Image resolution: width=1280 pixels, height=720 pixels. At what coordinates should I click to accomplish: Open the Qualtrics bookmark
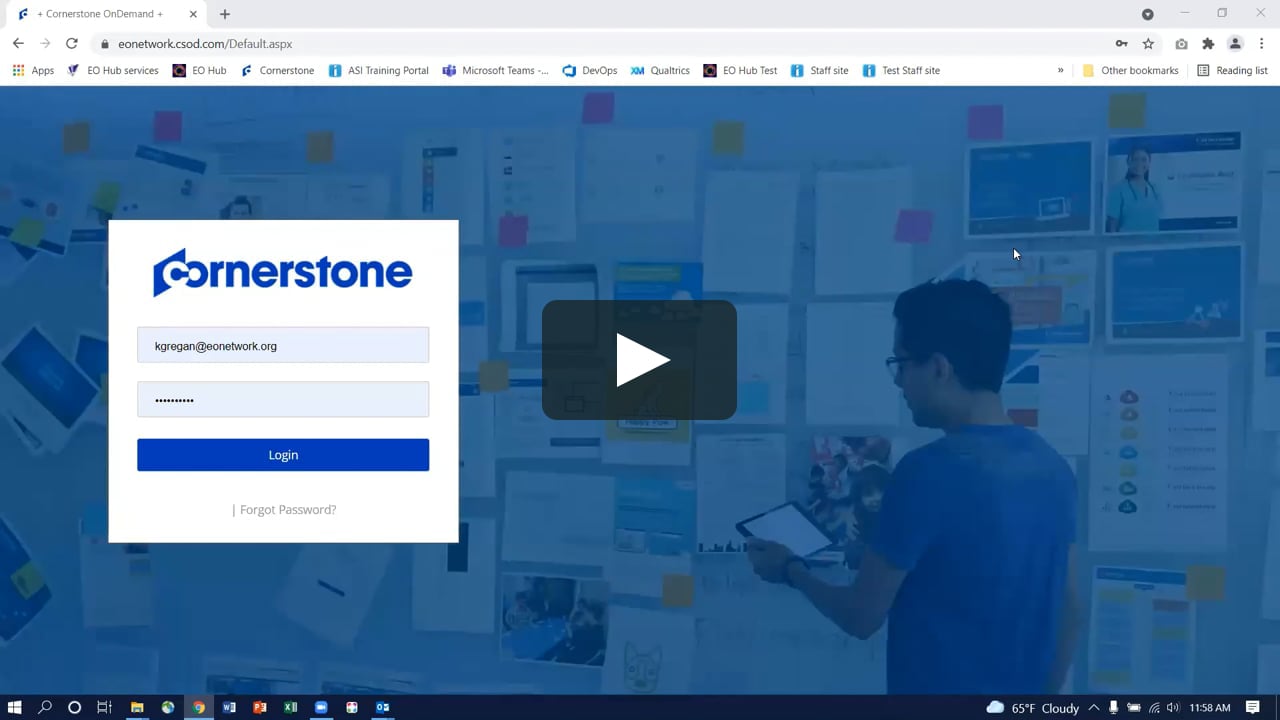click(660, 71)
